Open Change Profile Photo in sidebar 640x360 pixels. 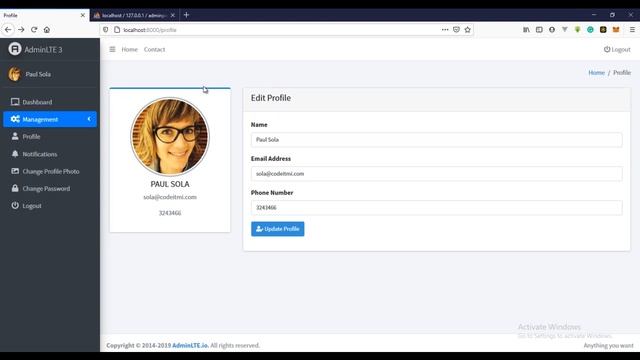click(x=50, y=171)
